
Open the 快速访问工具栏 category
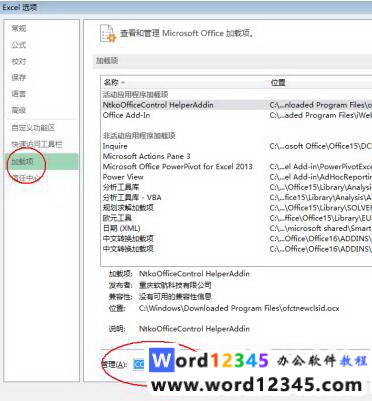point(37,144)
